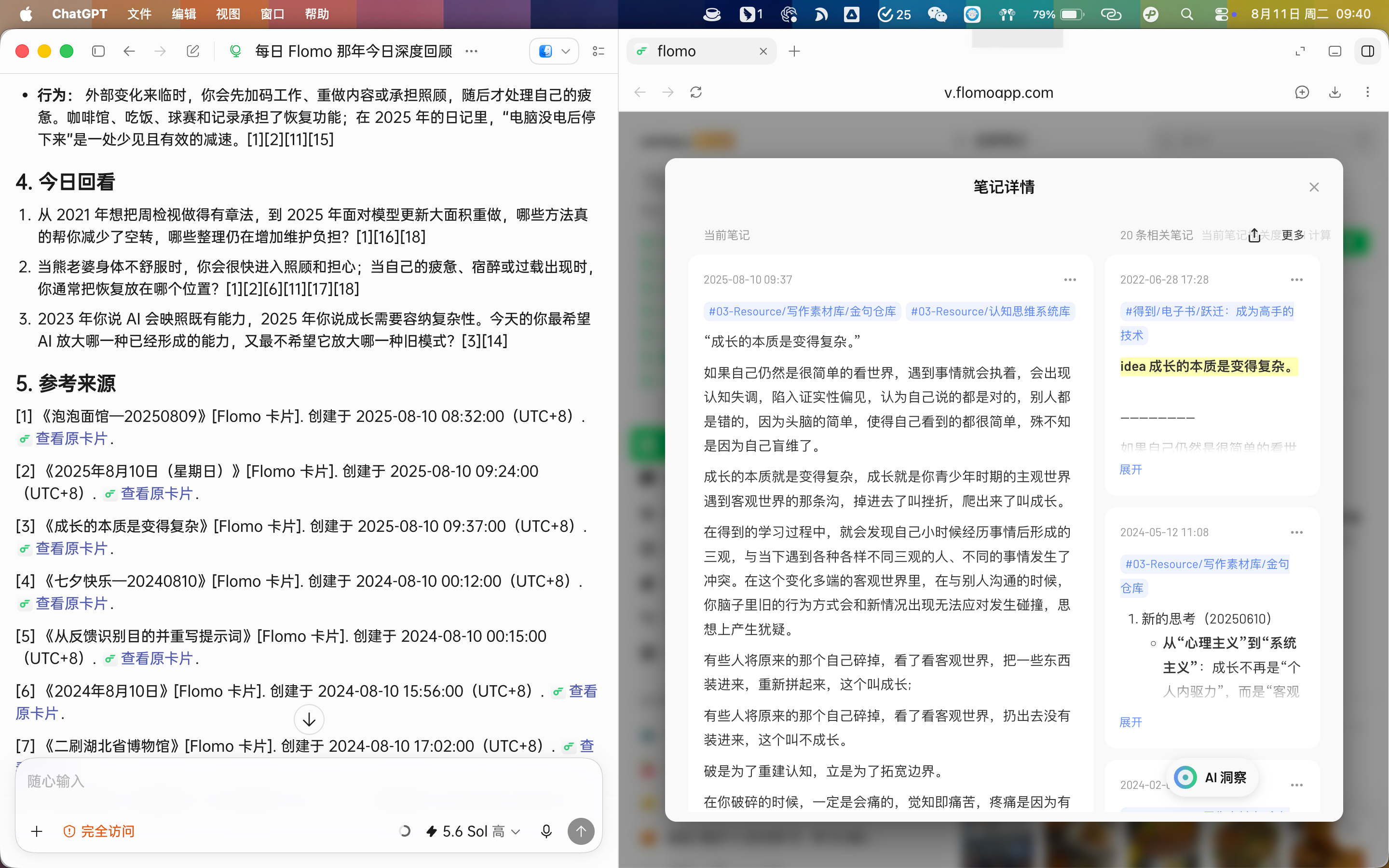Close the 笔记详情 dialog
Viewport: 1389px width, 868px height.
pyautogui.click(x=1314, y=187)
